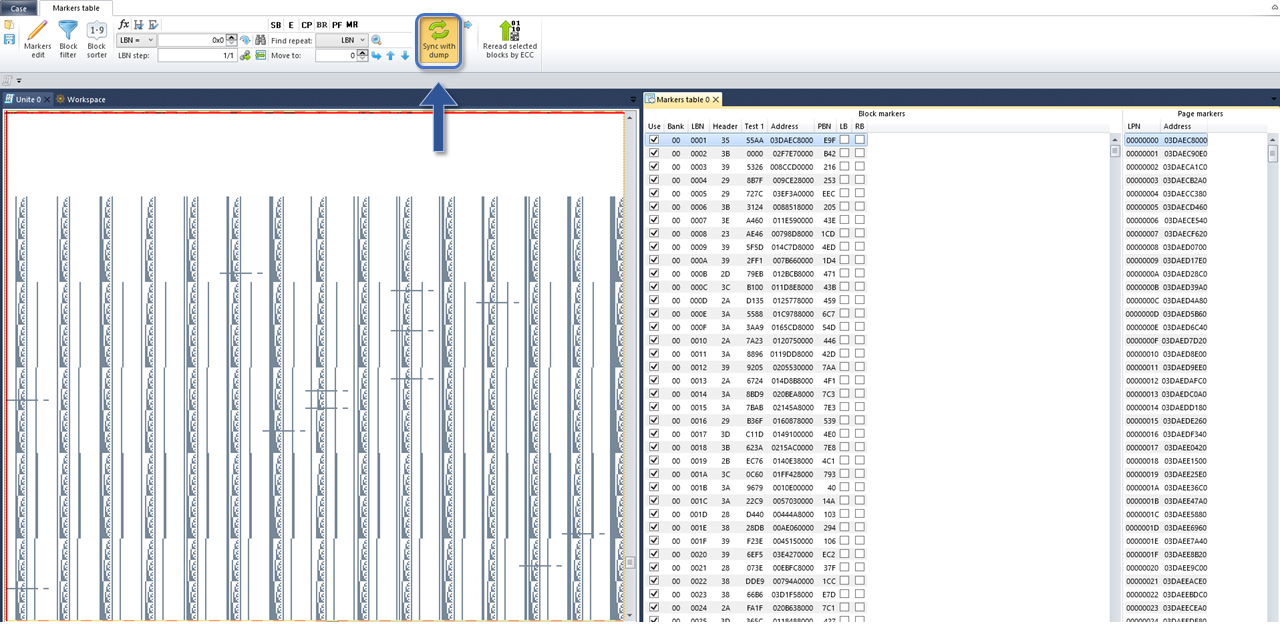1280x624 pixels.
Task: Click the blue turn arrow beside Move to
Action: (377, 56)
